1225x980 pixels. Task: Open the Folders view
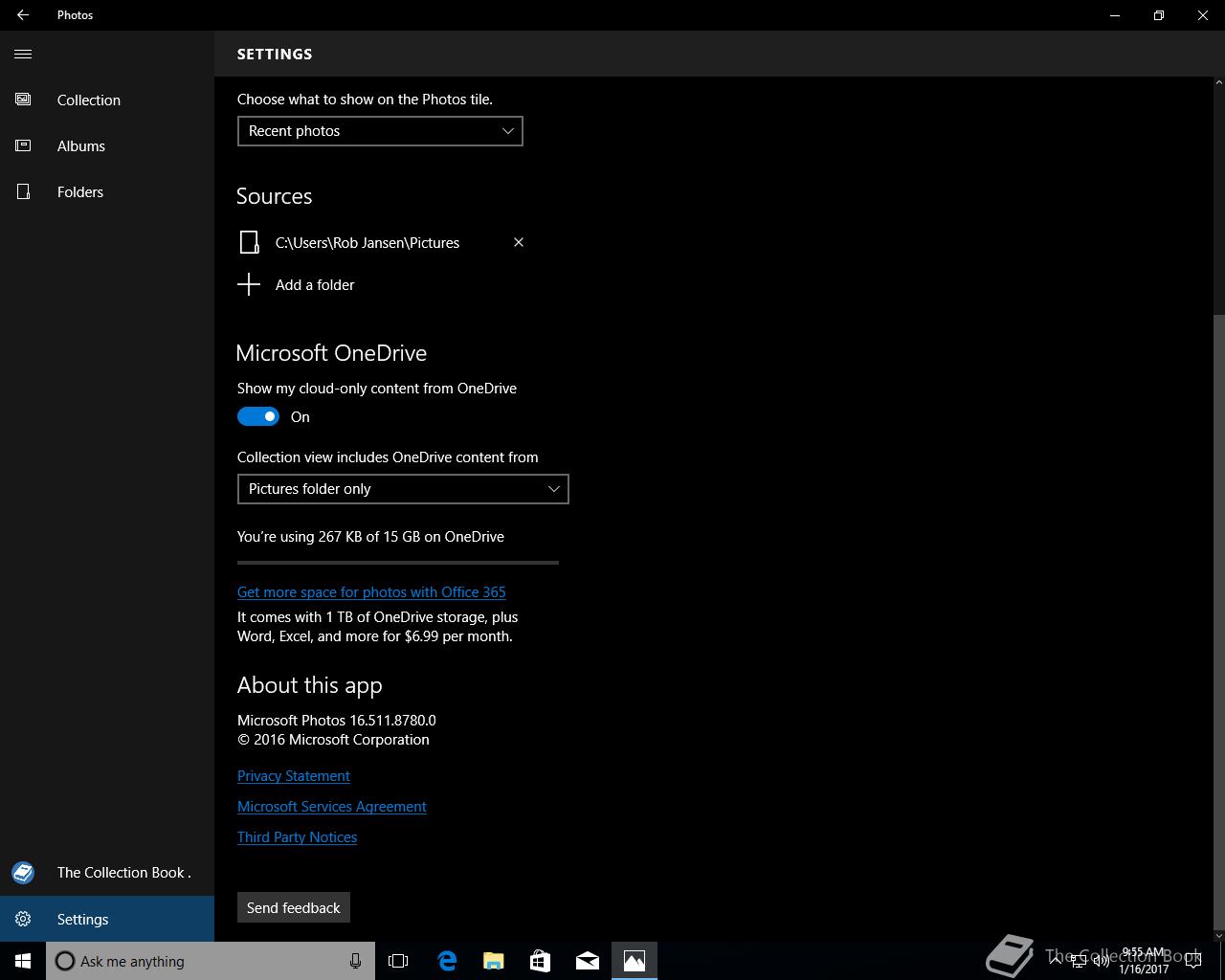[x=107, y=191]
